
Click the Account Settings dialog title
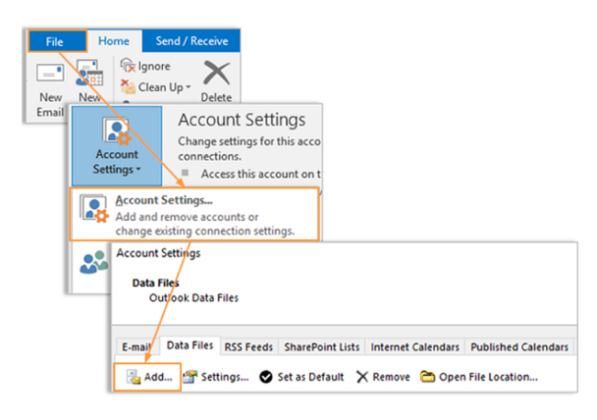tap(158, 253)
